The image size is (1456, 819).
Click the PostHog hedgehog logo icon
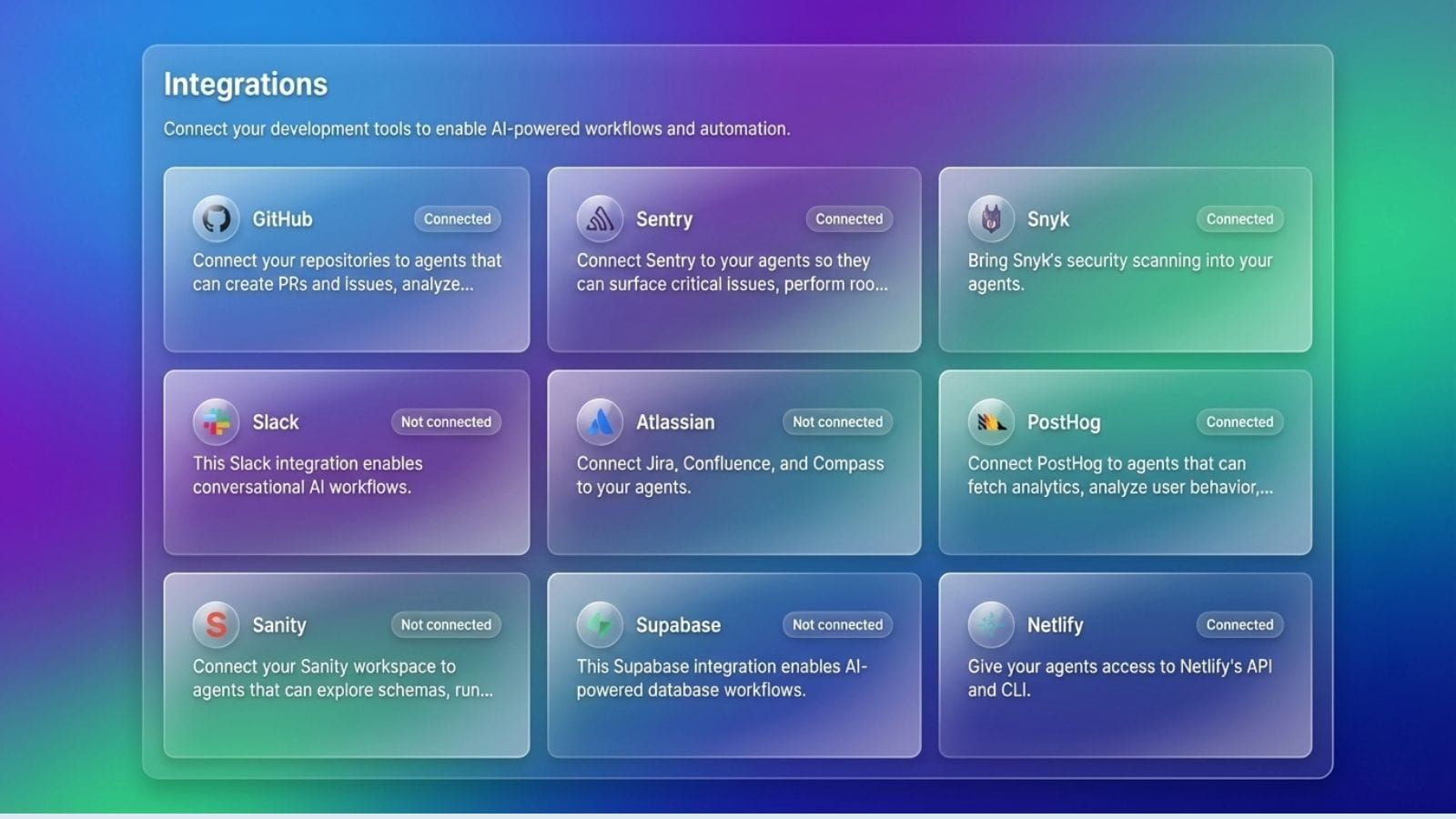(x=992, y=421)
